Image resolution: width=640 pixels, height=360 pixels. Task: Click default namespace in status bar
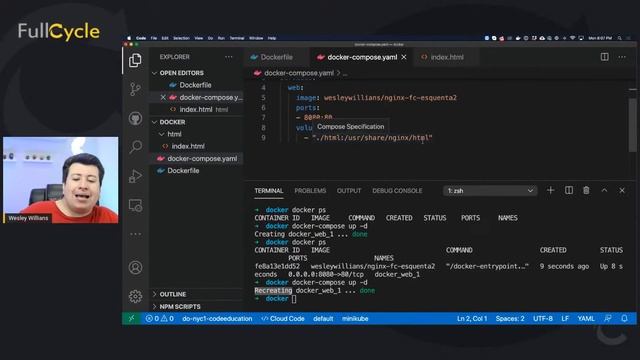323,318
